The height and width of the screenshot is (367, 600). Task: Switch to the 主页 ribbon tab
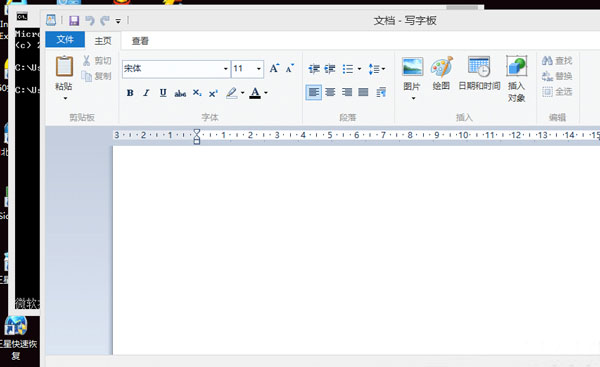tap(103, 41)
